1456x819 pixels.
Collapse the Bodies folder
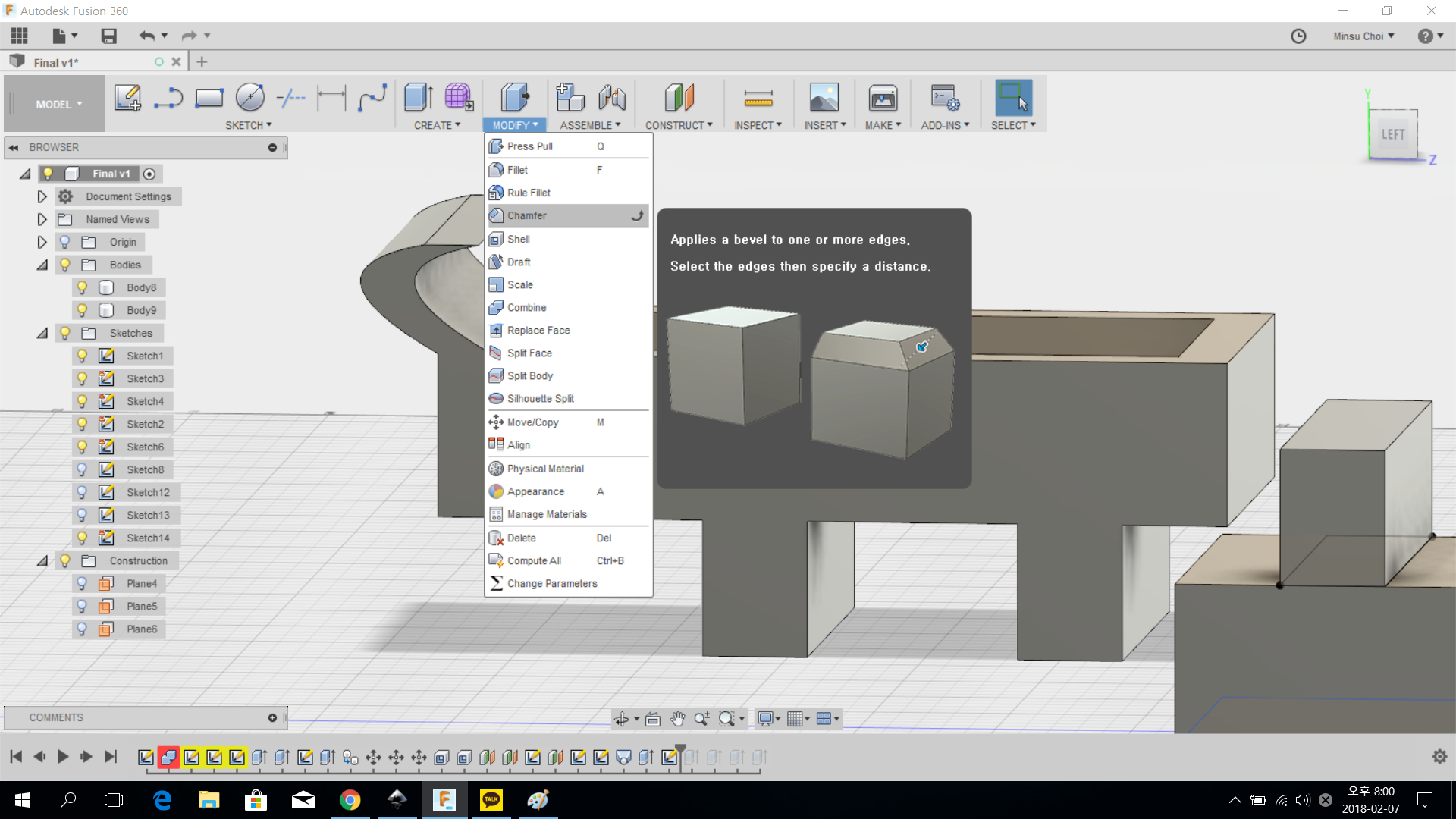click(x=42, y=265)
